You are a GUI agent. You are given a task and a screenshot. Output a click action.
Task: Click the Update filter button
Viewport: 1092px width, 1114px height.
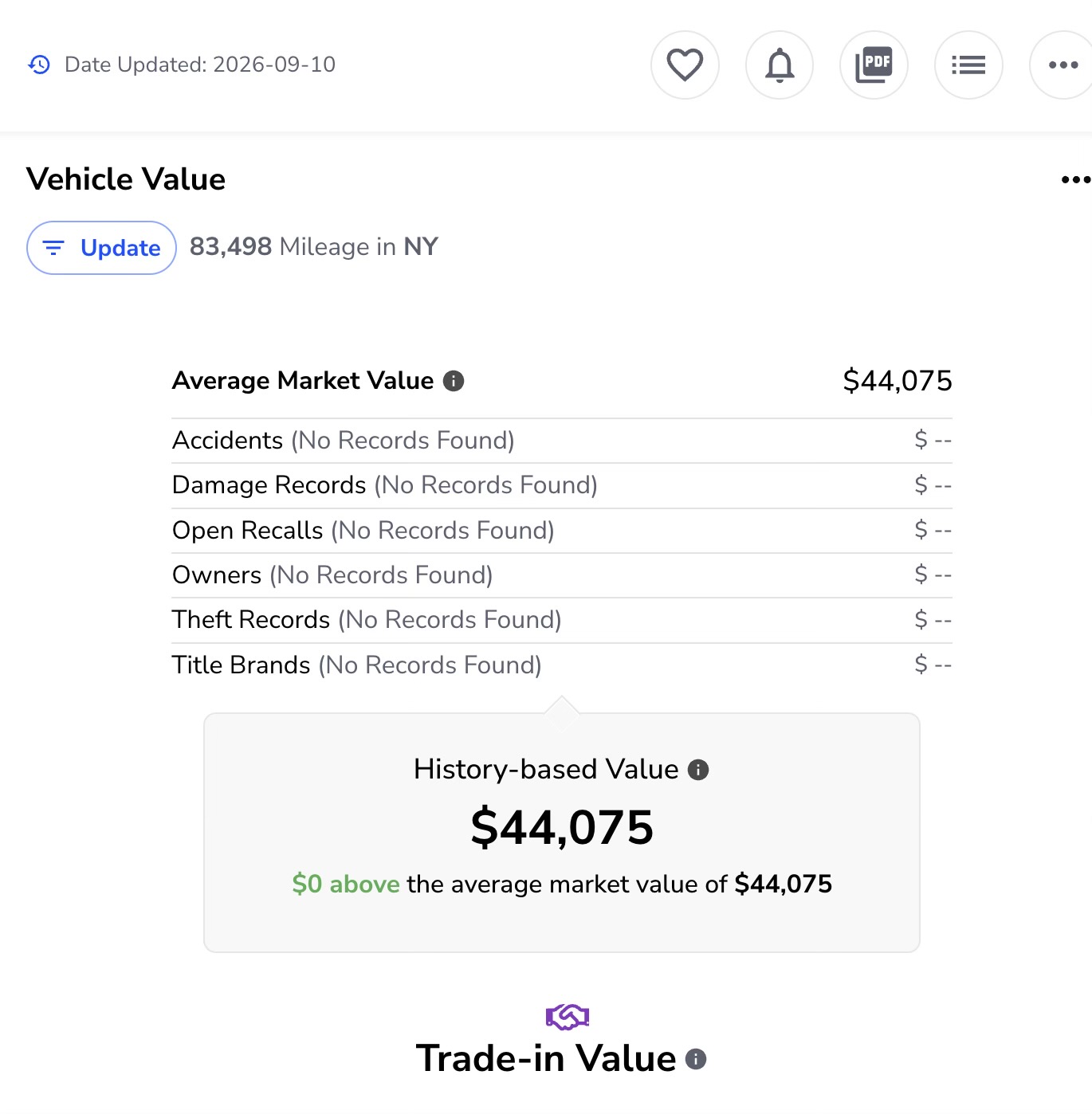pos(101,248)
